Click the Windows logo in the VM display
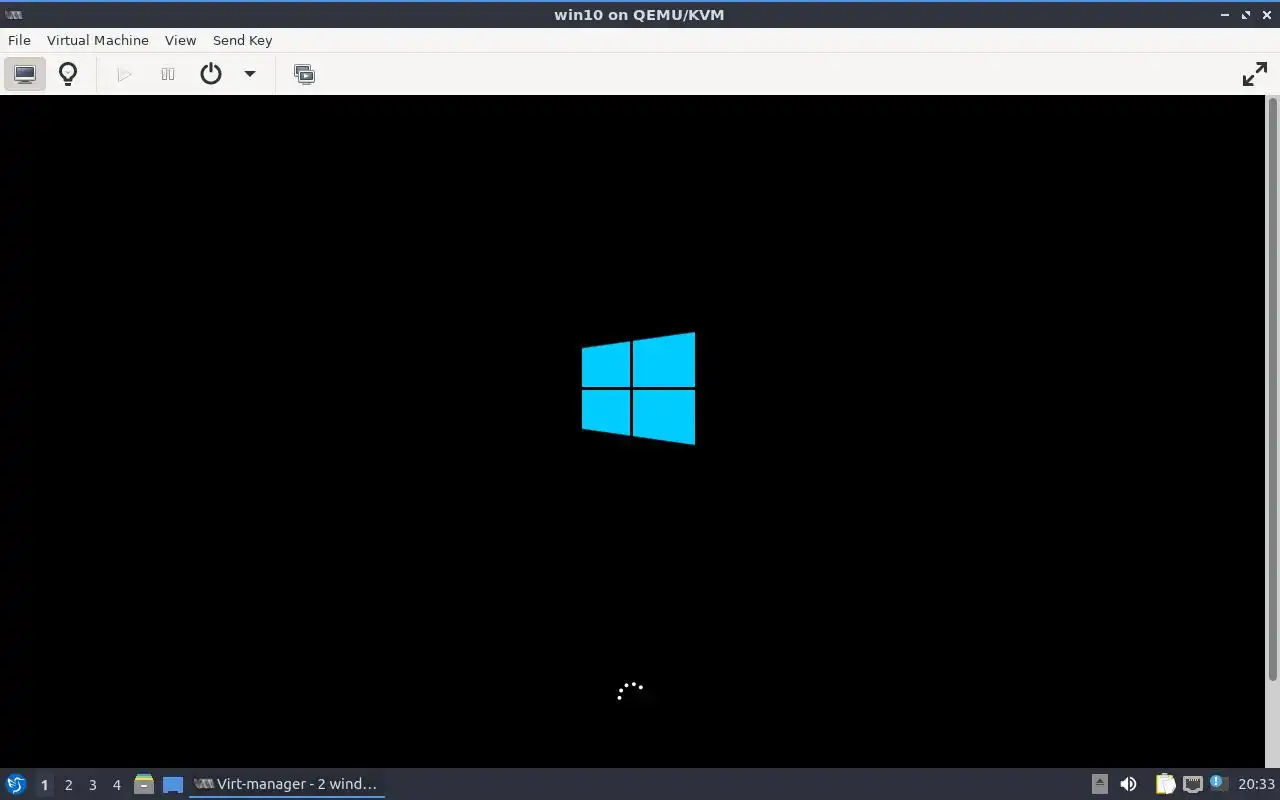1280x800 pixels. coord(638,388)
